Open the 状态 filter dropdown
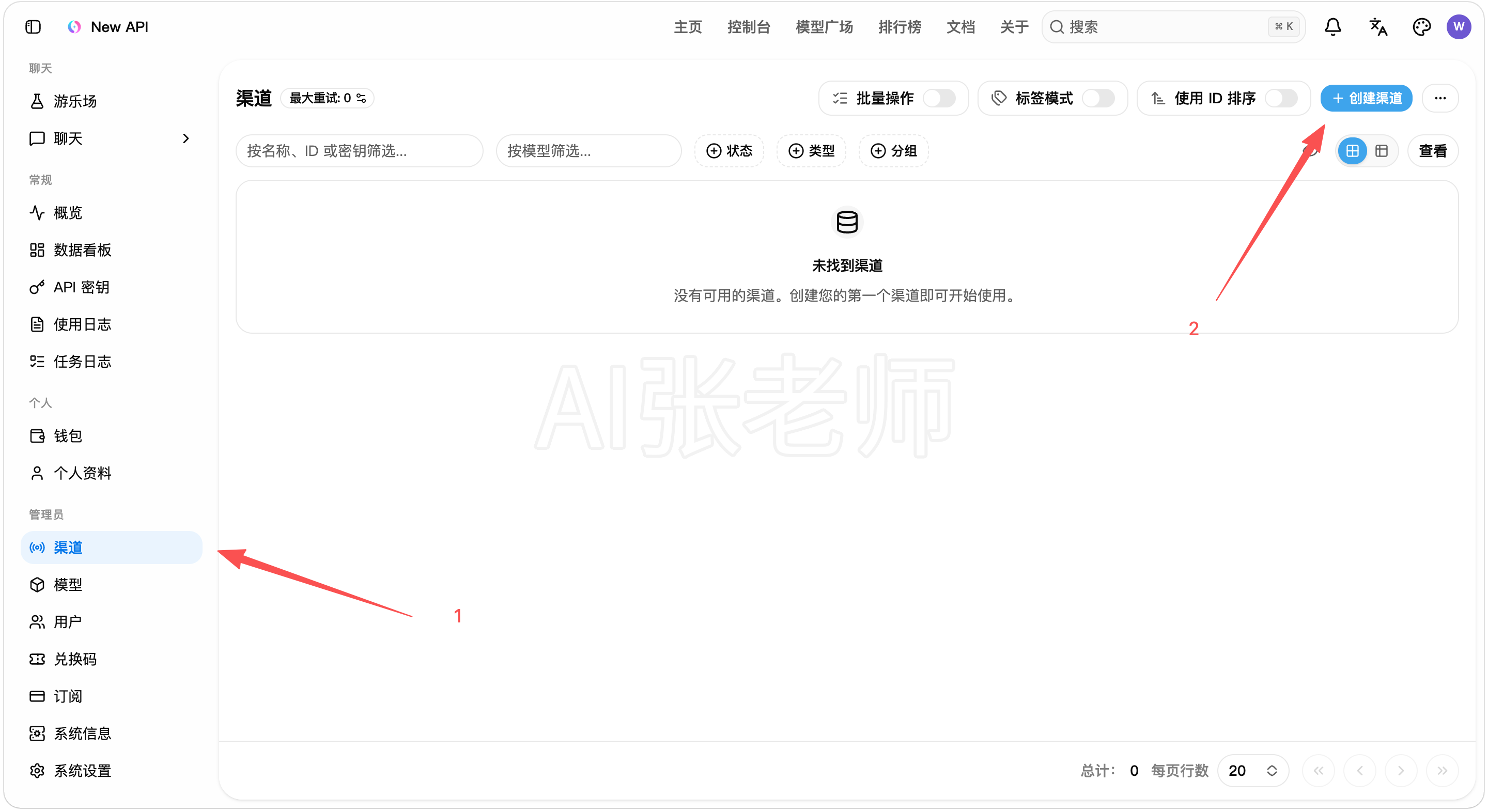 pos(729,151)
